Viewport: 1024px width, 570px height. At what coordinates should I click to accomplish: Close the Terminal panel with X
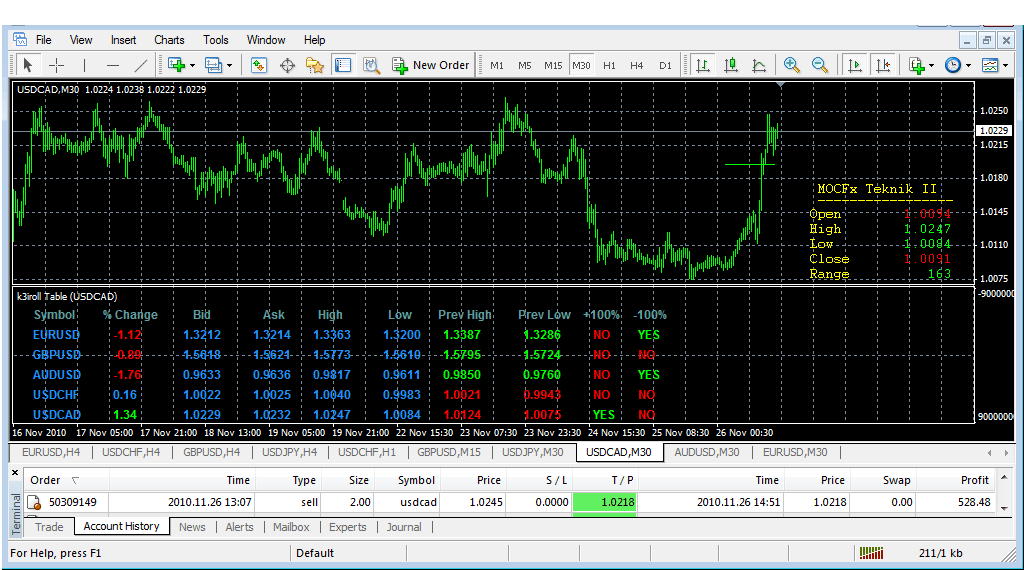pos(15,472)
